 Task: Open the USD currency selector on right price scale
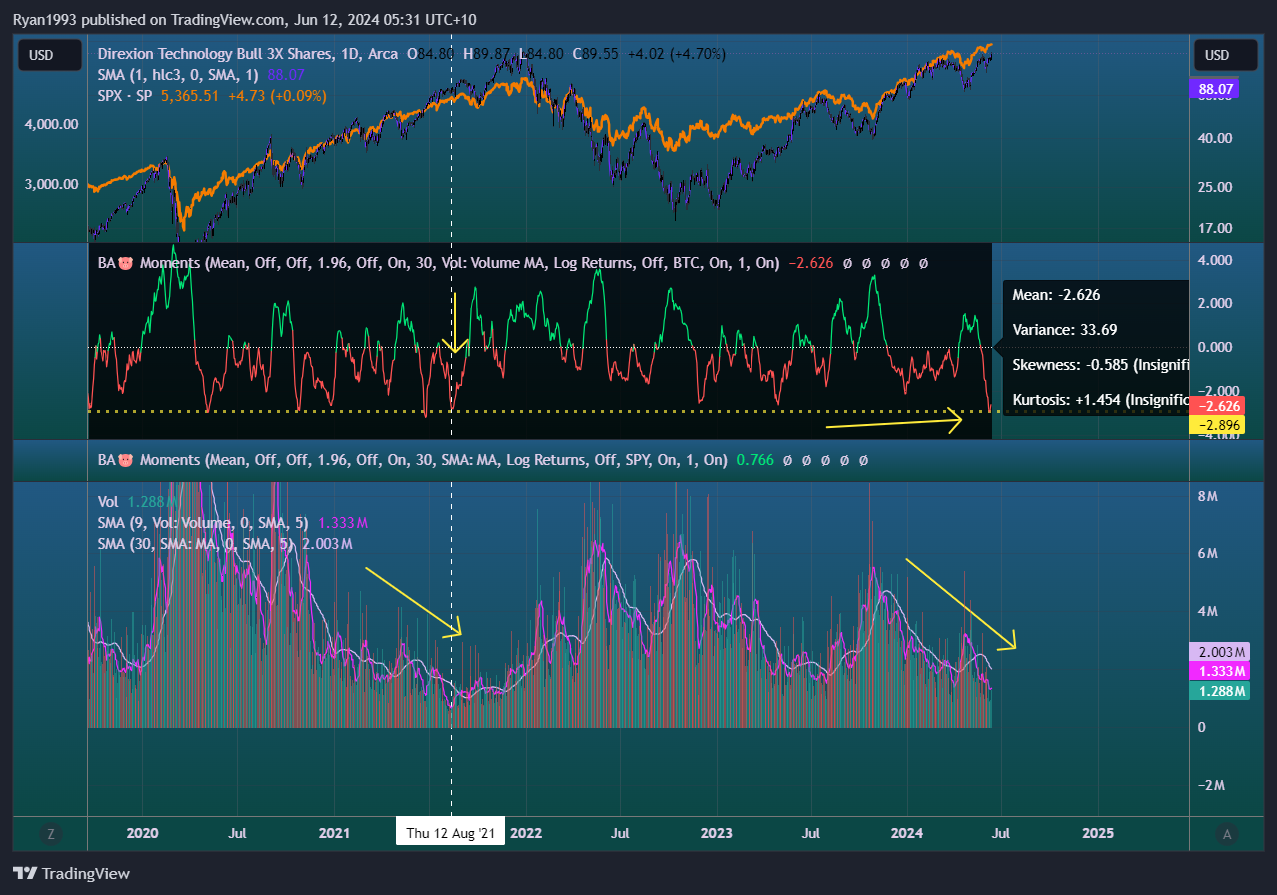tap(1226, 56)
